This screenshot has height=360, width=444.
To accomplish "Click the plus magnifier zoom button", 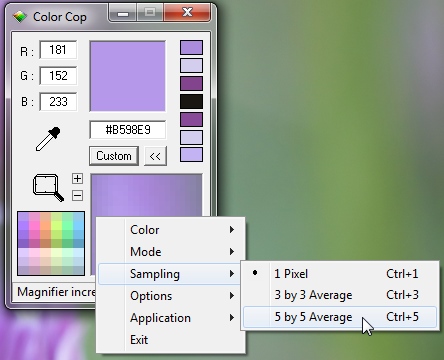I will pyautogui.click(x=77, y=178).
